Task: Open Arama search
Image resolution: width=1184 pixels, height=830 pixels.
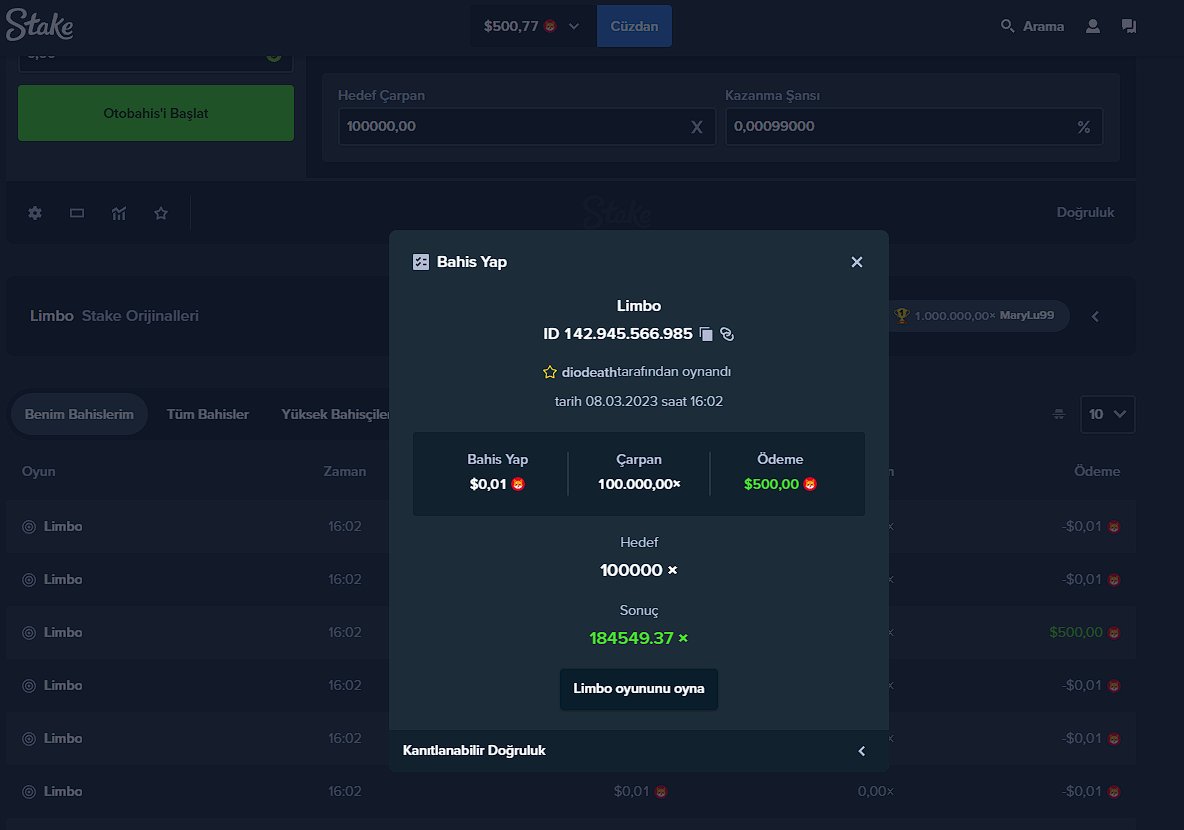Action: [x=1032, y=26]
